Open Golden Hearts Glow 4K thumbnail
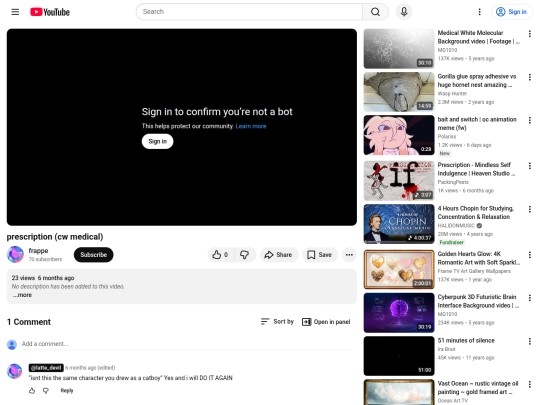The width and height of the screenshot is (540, 405). coord(399,269)
